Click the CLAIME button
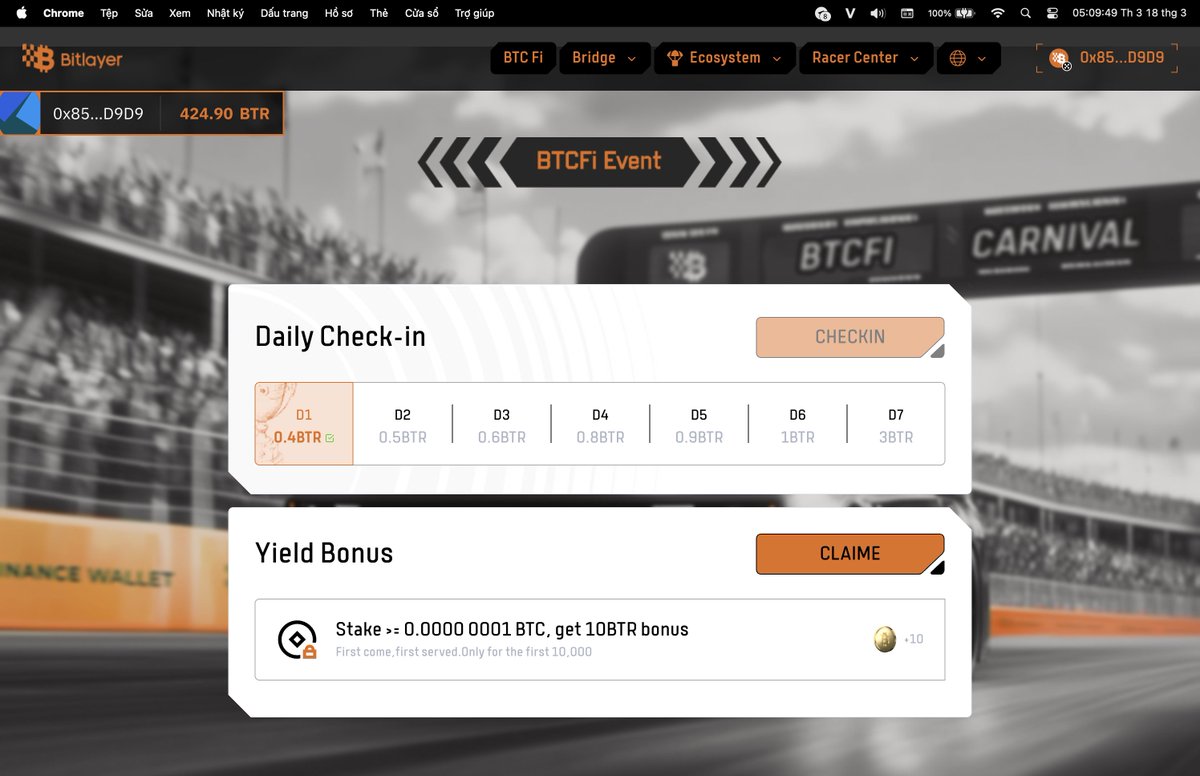The height and width of the screenshot is (776, 1200). pyautogui.click(x=850, y=554)
